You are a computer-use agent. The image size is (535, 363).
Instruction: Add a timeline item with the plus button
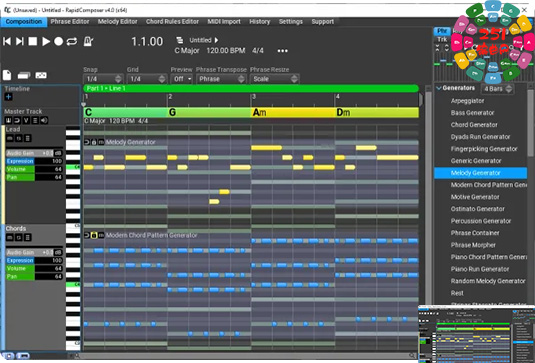[9, 97]
